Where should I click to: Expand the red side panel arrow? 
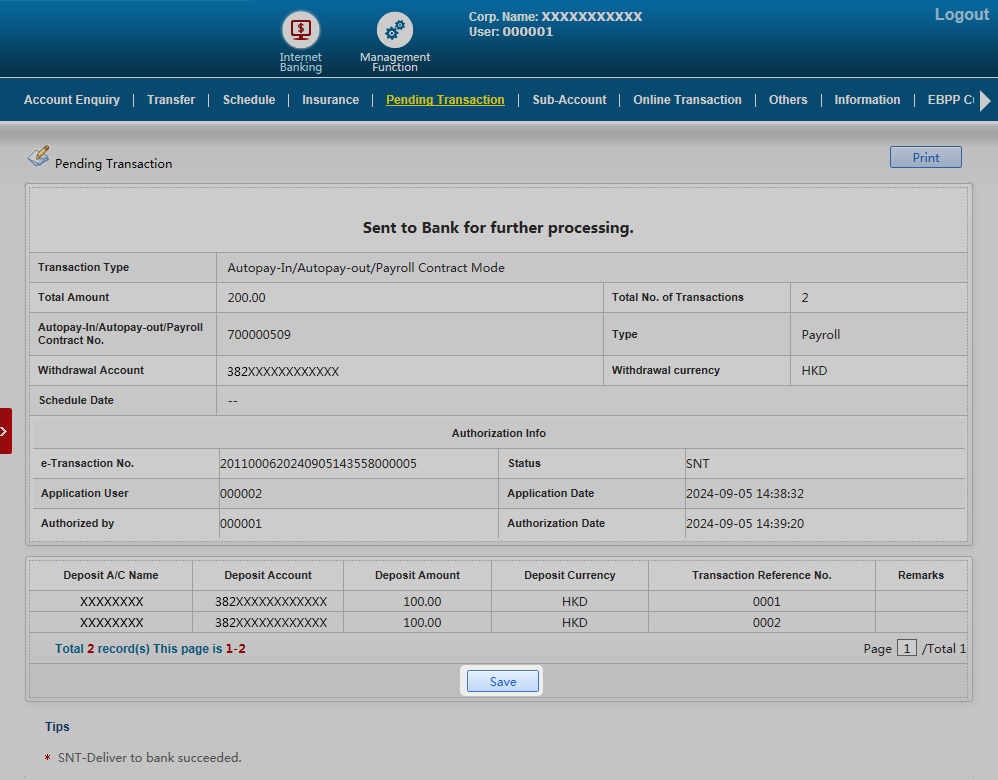(x=5, y=431)
